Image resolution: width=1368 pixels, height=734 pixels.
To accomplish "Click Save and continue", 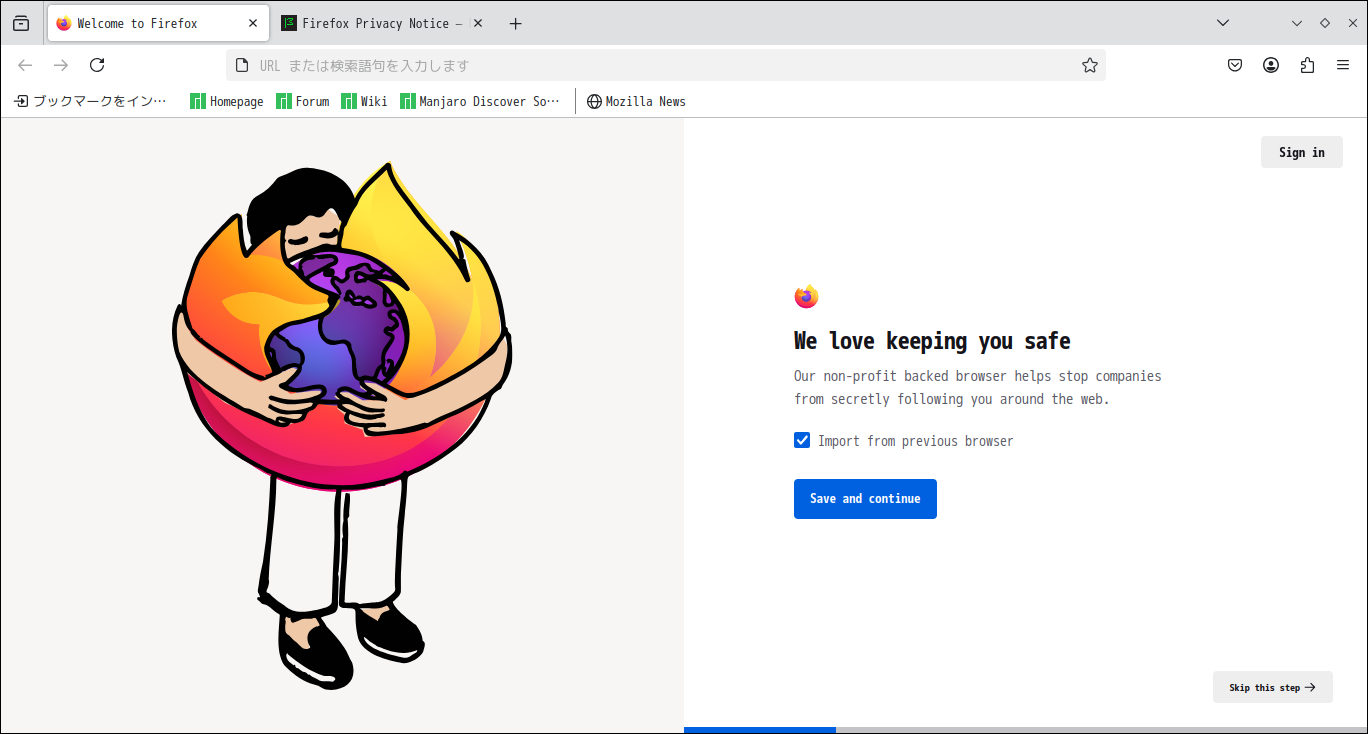I will pyautogui.click(x=865, y=499).
